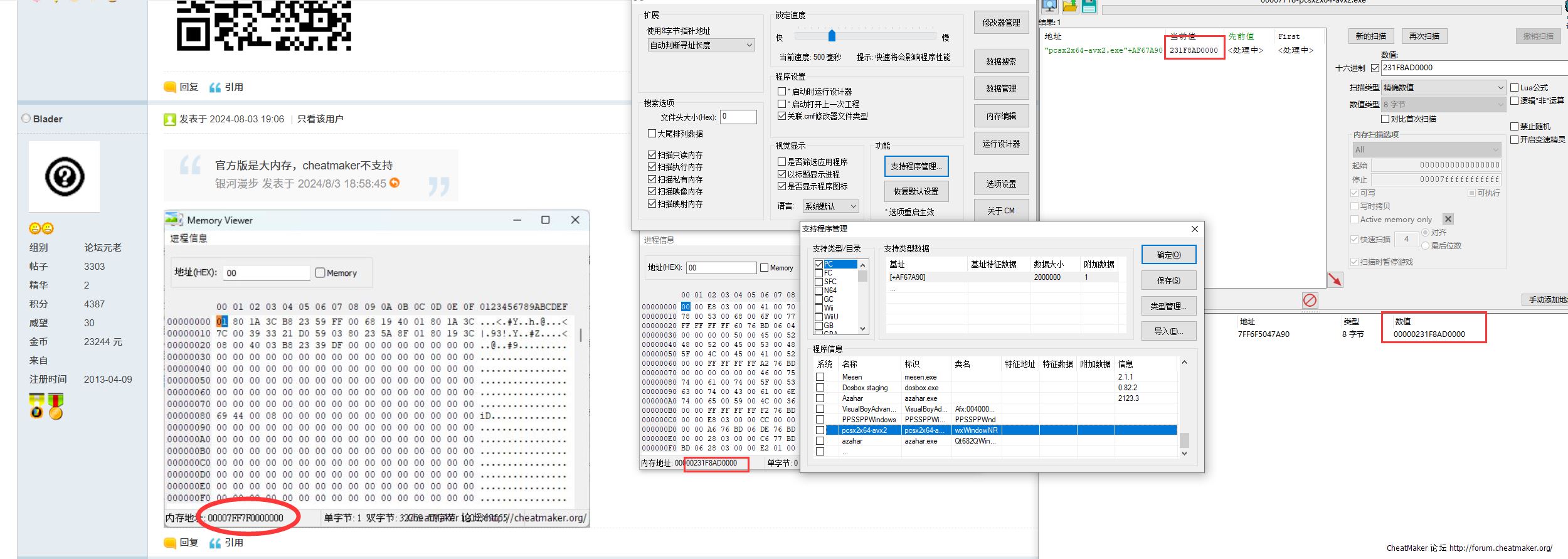Click the floppy disk save icon

coord(1089,6)
